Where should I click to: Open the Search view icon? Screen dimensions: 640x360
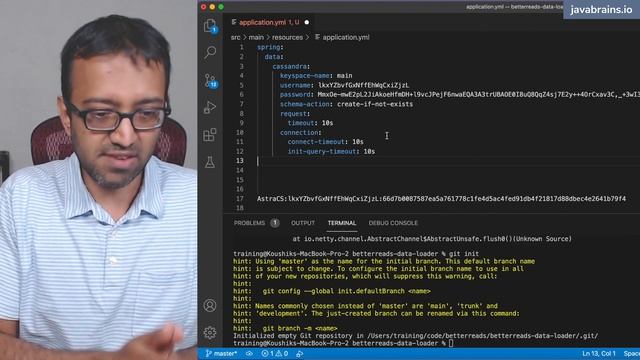pos(210,52)
